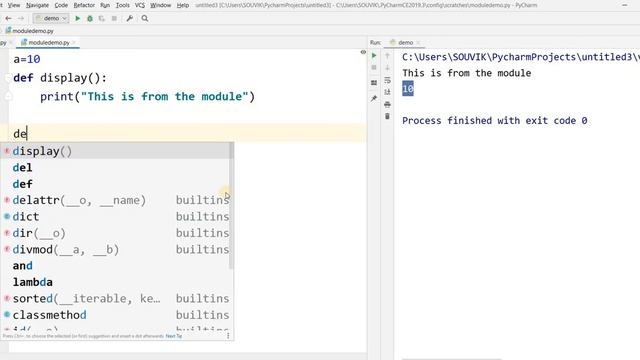The image size is (640, 360).
Task: Click the Stop square icon in toolbar
Action: [114, 18]
